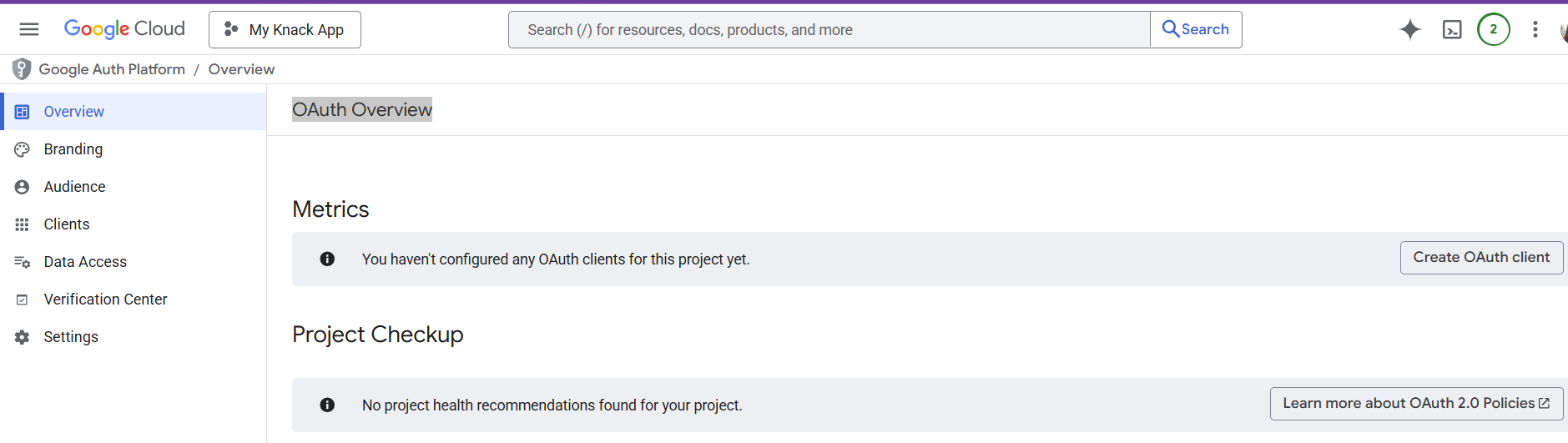Image resolution: width=1568 pixels, height=443 pixels.
Task: Open the Audience page
Action: point(134,187)
